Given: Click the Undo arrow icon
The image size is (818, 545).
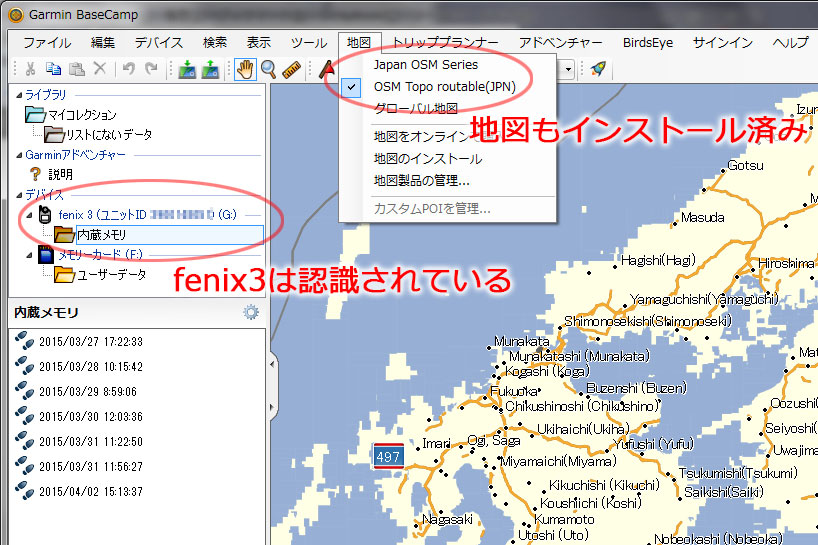Looking at the screenshot, I should point(129,68).
